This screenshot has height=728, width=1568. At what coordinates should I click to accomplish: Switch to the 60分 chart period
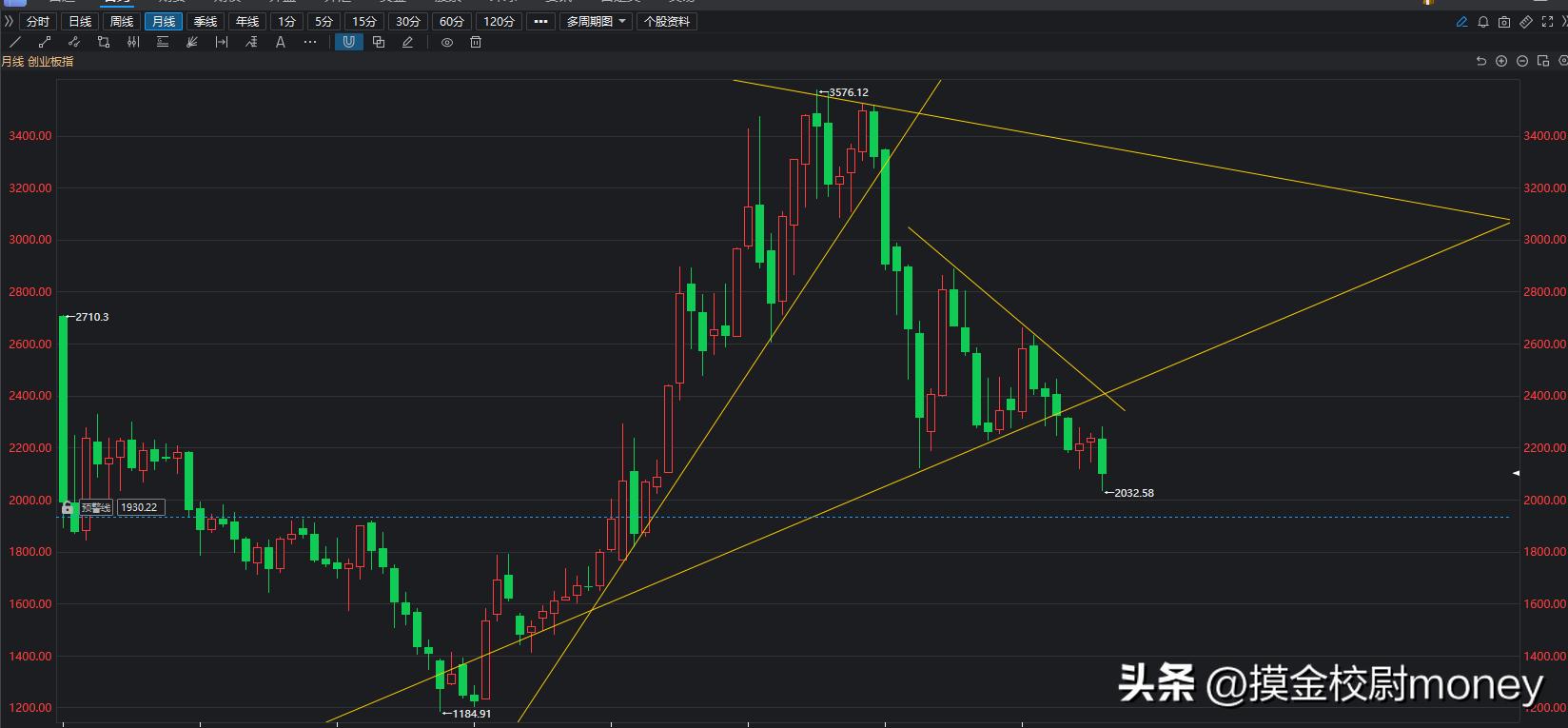point(452,21)
